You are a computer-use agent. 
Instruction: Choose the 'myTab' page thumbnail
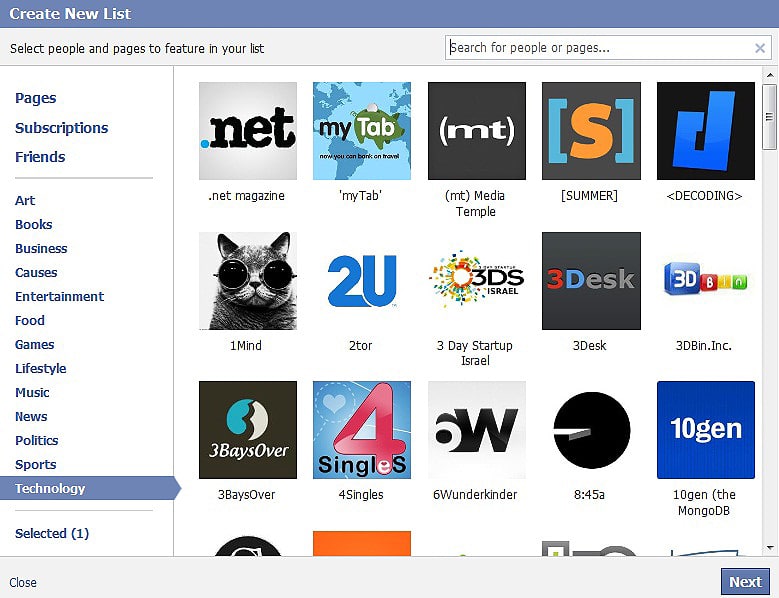point(362,131)
